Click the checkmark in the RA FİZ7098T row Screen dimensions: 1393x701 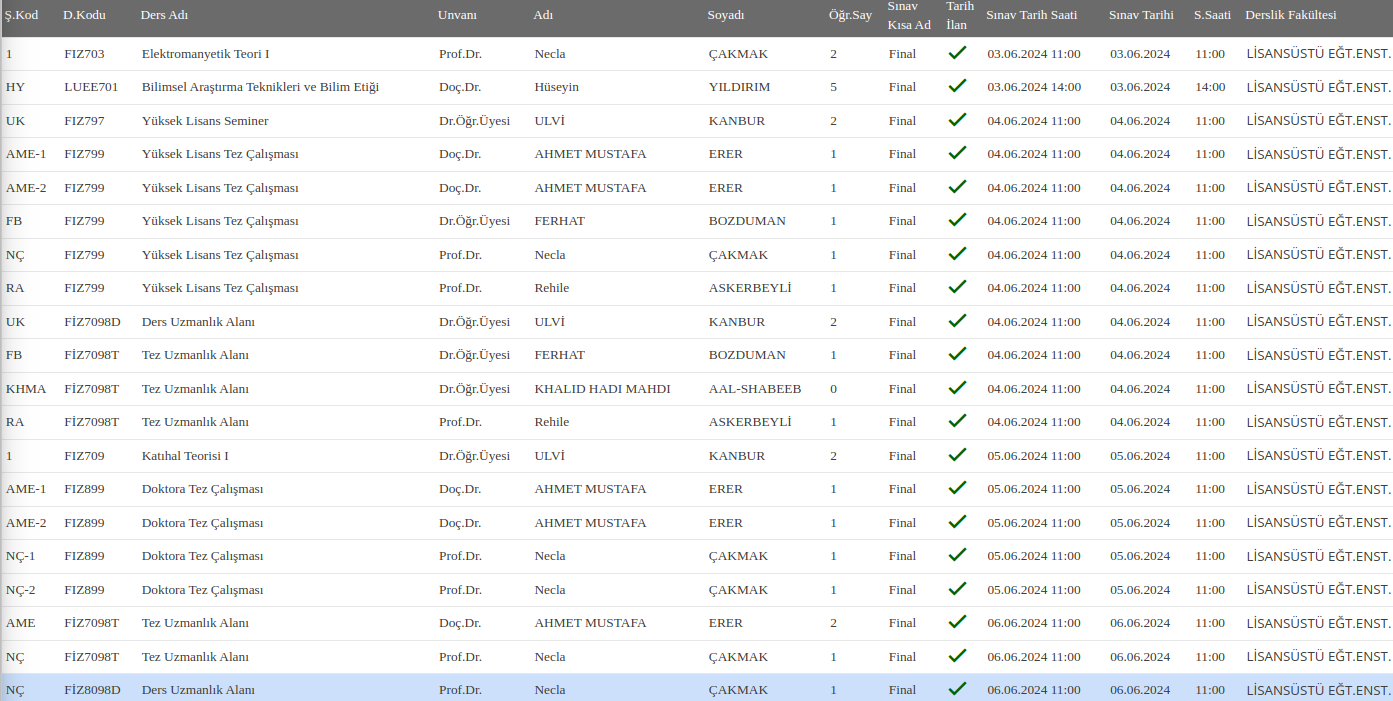957,421
